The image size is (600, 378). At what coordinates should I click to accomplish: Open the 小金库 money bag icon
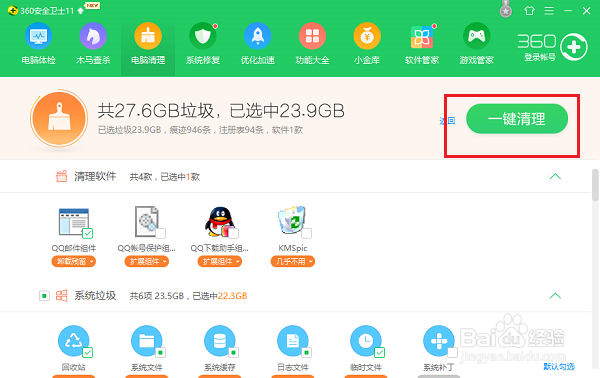pos(367,36)
